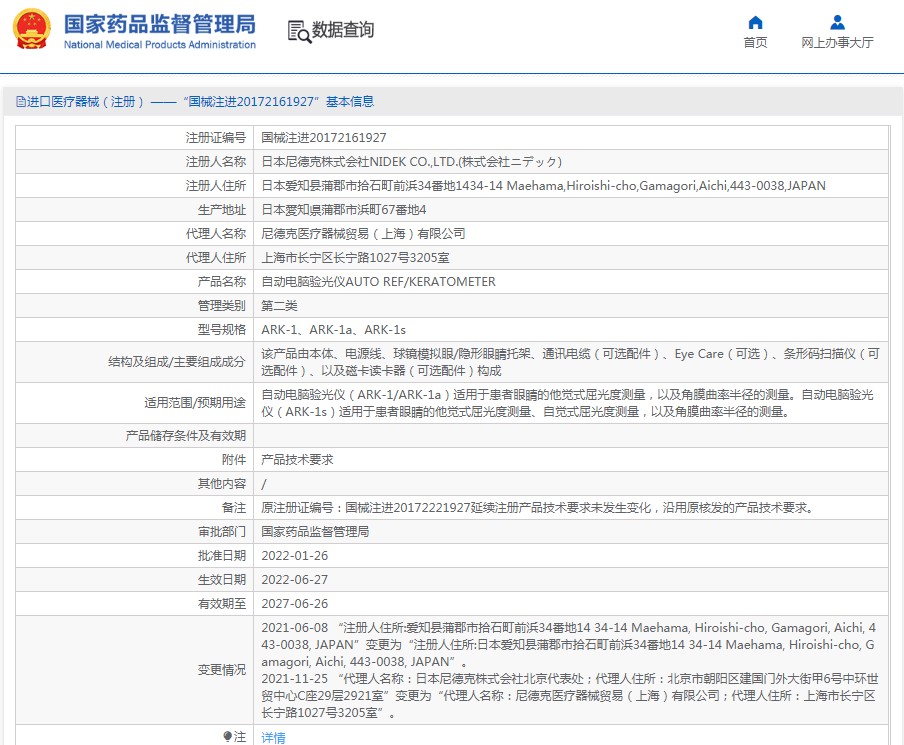Open 网上办事大厅 via the user icon
Screen dimensions: 904x745
(837, 22)
